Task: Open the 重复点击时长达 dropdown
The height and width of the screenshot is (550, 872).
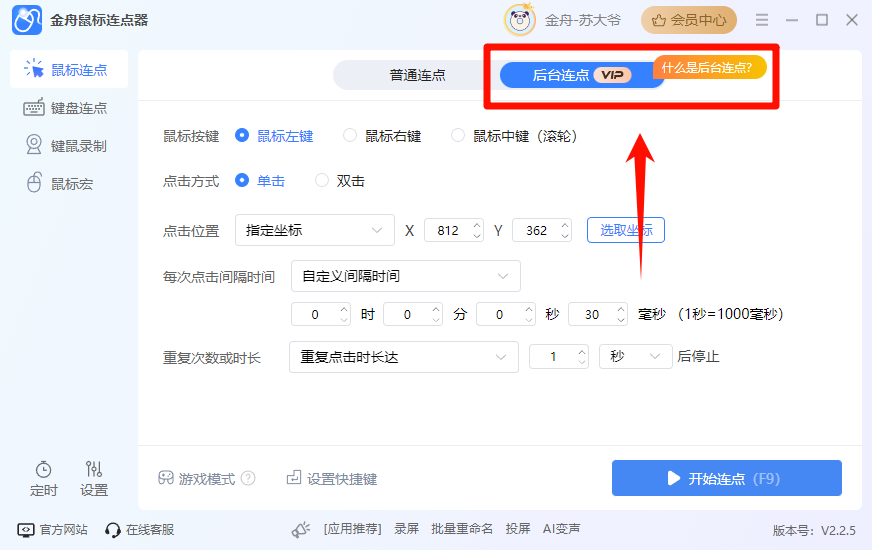Action: click(x=404, y=357)
